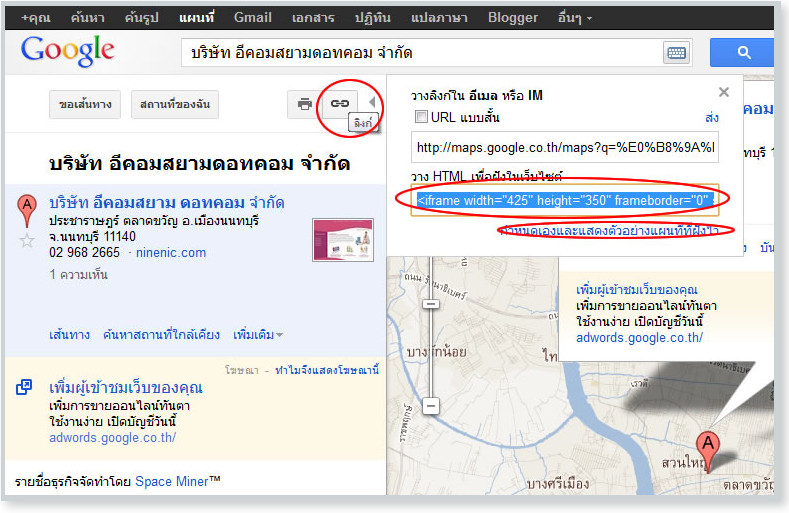The image size is (789, 513).
Task: Click the chain link icon button
Action: 340,104
